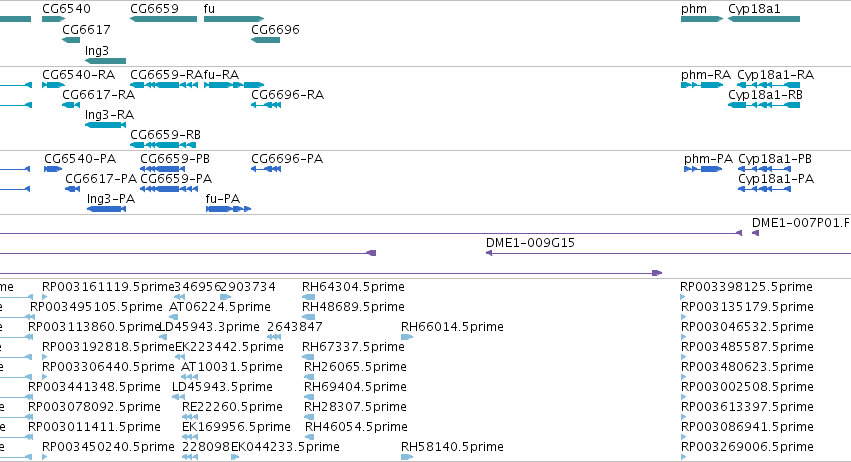Screen dimensions: 851x462
Task: Select the Cyp18a1 gene feature
Action: pyautogui.click(x=764, y=19)
